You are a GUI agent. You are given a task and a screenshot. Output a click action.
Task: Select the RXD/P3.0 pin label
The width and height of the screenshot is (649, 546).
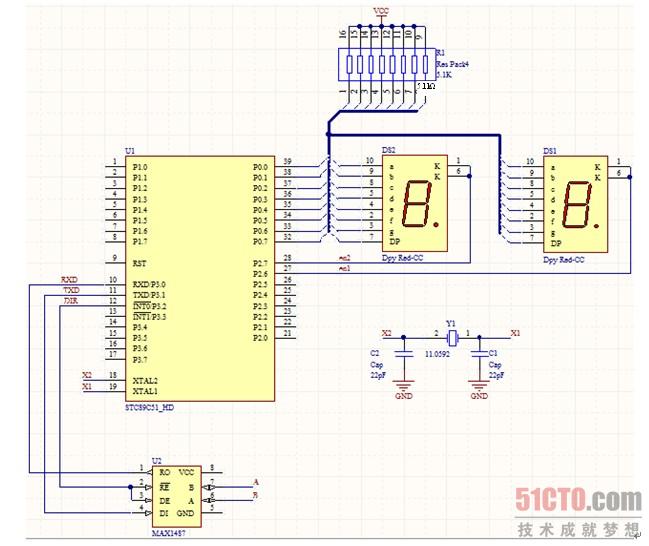point(149,285)
